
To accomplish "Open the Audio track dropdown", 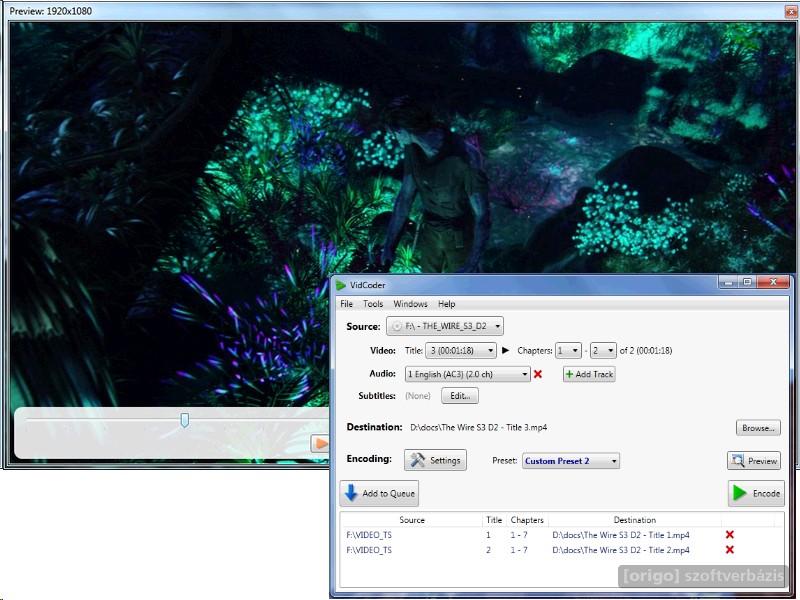I will click(x=467, y=374).
